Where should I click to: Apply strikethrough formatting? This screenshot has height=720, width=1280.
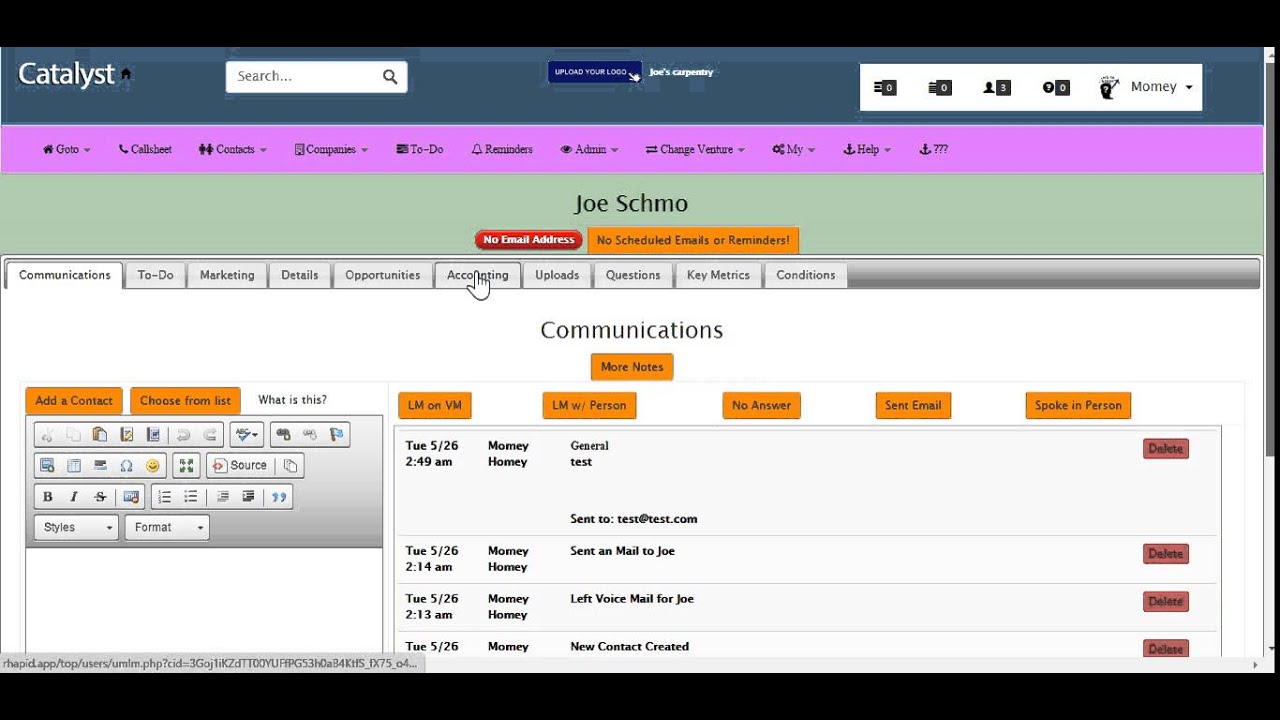click(99, 497)
